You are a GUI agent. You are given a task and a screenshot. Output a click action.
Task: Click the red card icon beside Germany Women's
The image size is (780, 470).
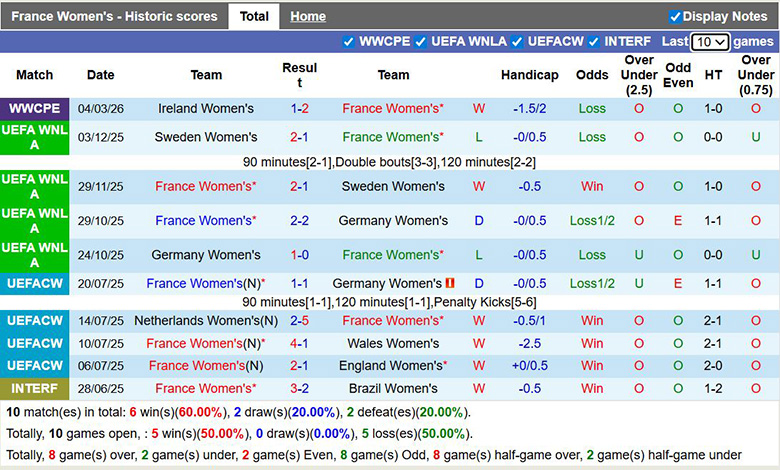[x=450, y=284]
